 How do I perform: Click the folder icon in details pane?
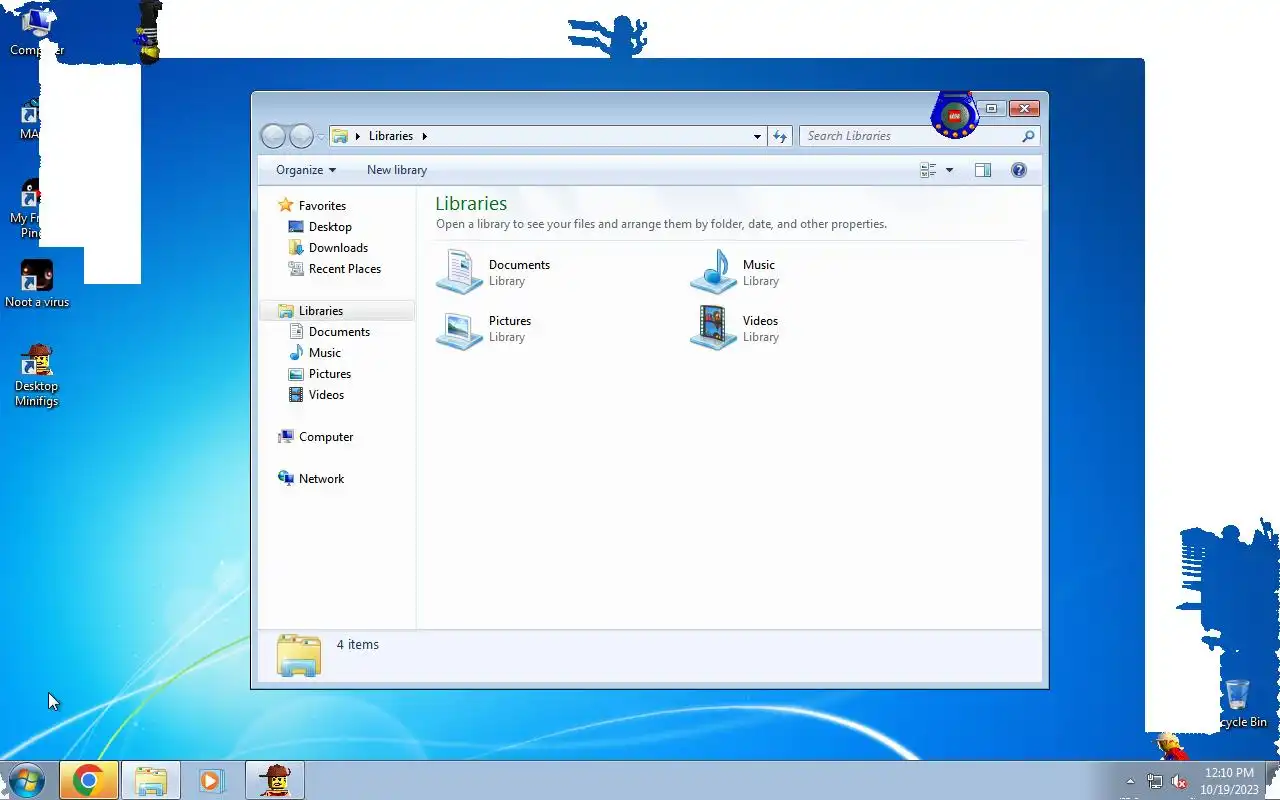coord(298,655)
